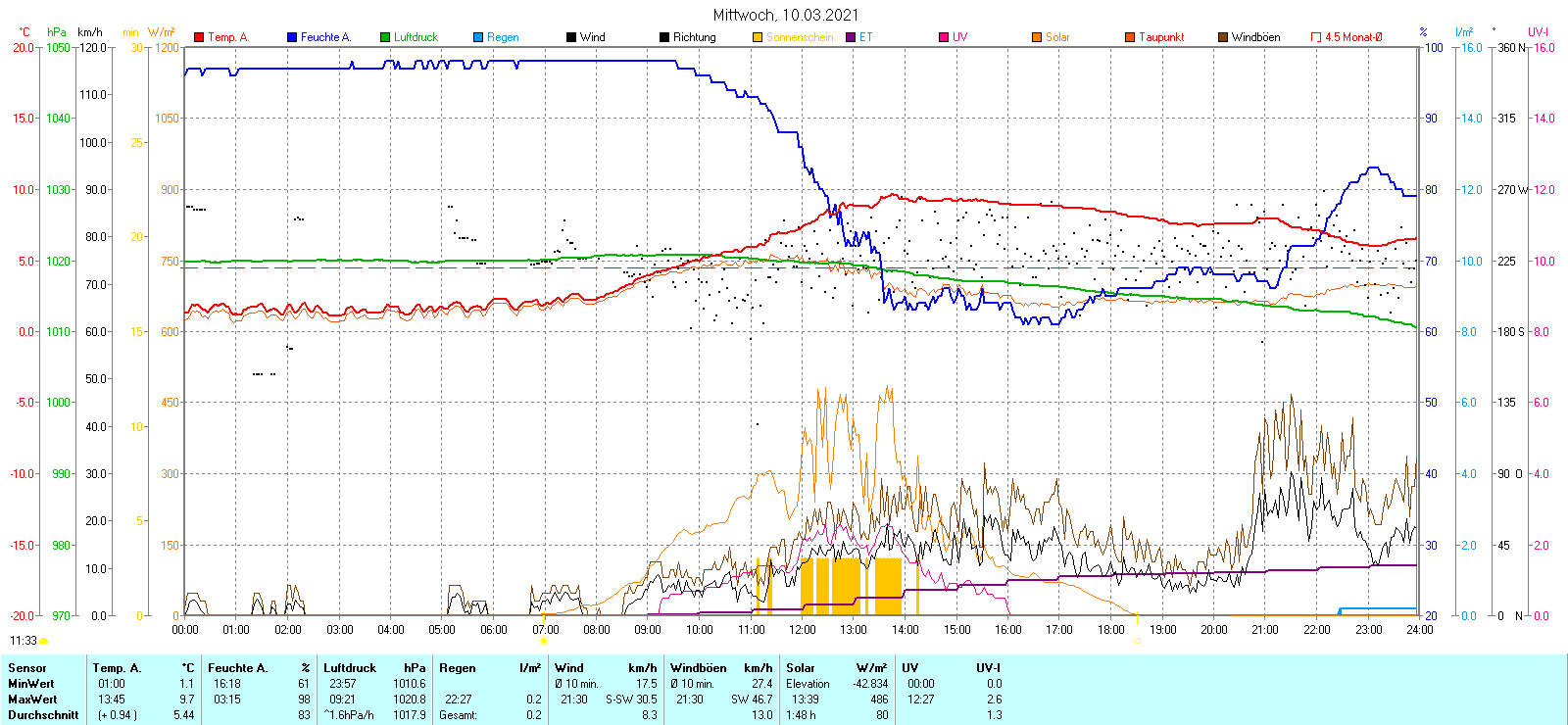Image resolution: width=1568 pixels, height=725 pixels.
Task: Click the yellow Sonnenschein legend swatch
Action: pos(758,37)
